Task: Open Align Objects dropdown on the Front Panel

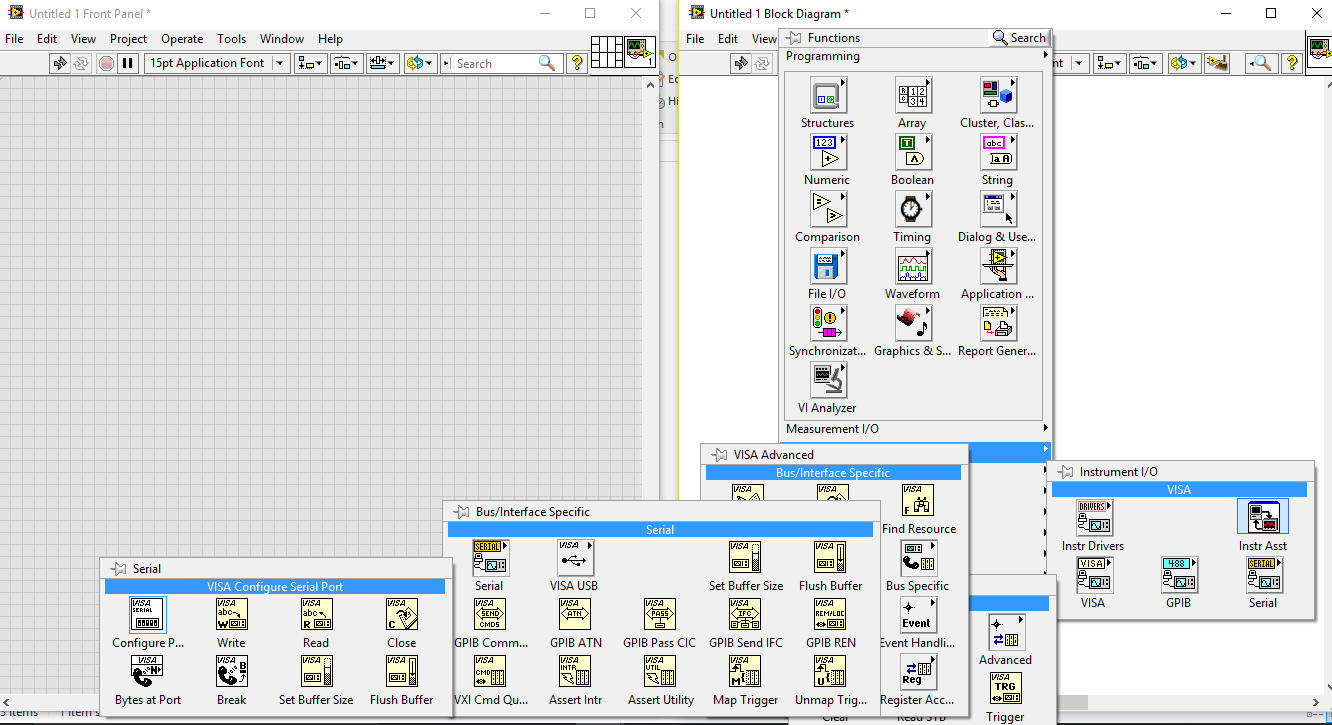Action: tap(310, 63)
